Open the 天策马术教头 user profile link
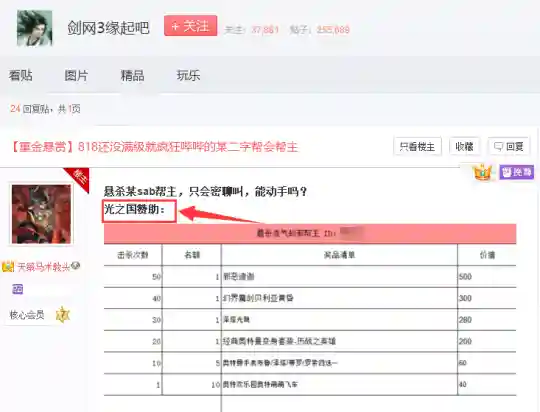The height and width of the screenshot is (412, 540). coord(44,267)
